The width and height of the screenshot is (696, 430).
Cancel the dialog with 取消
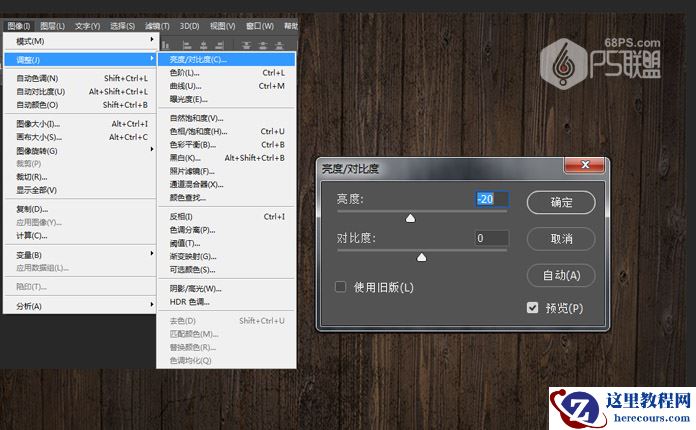[x=561, y=239]
